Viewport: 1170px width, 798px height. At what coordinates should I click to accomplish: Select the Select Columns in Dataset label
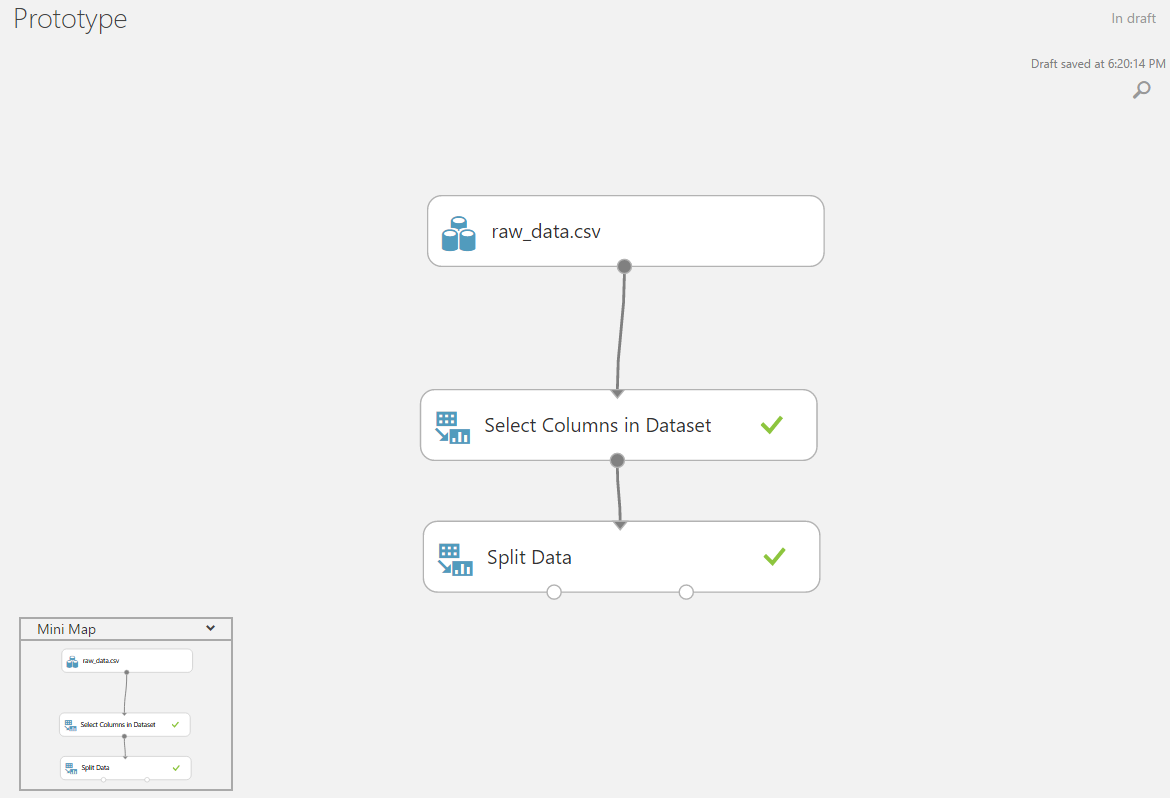coord(597,425)
